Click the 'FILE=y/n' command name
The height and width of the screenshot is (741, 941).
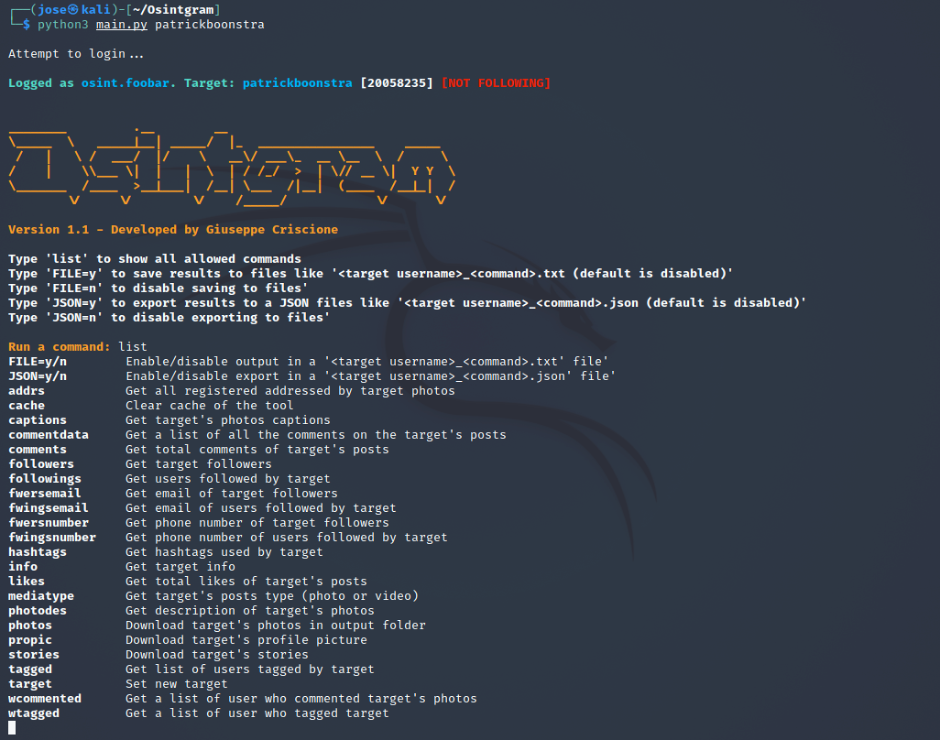(x=37, y=361)
